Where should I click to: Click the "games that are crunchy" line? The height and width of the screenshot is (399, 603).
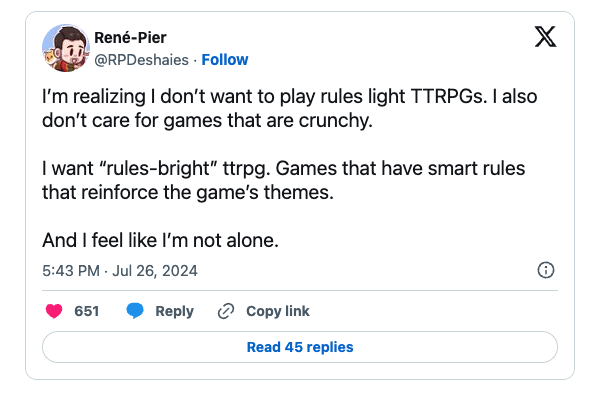(207, 121)
